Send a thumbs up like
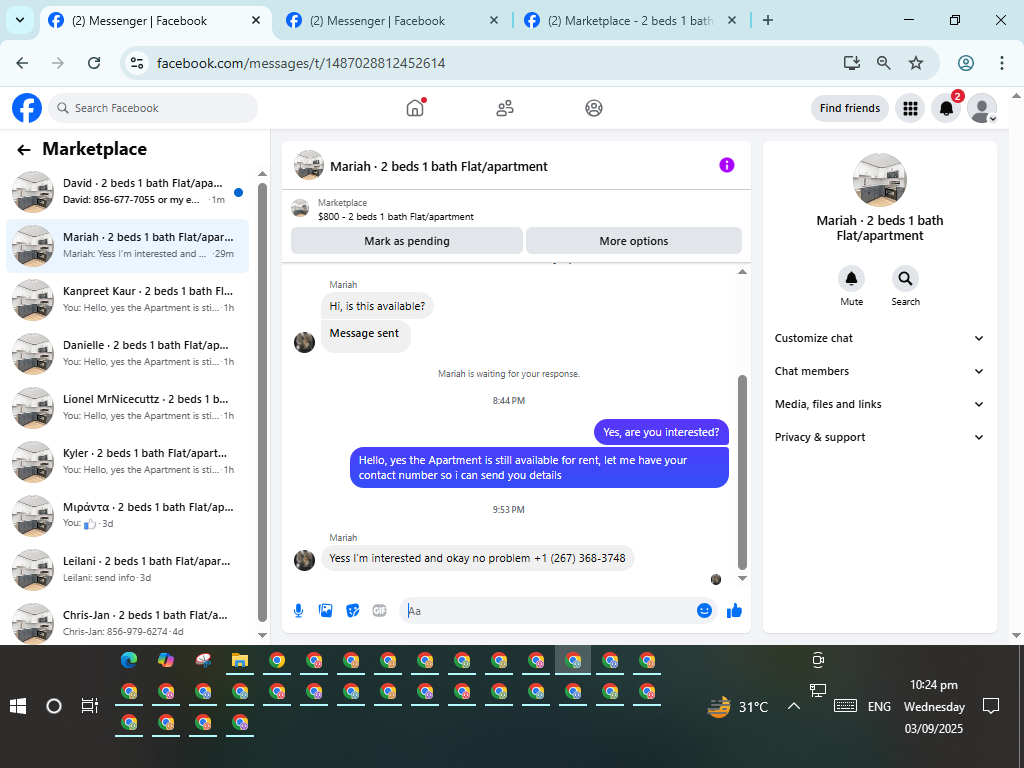The width and height of the screenshot is (1024, 768). (734, 611)
